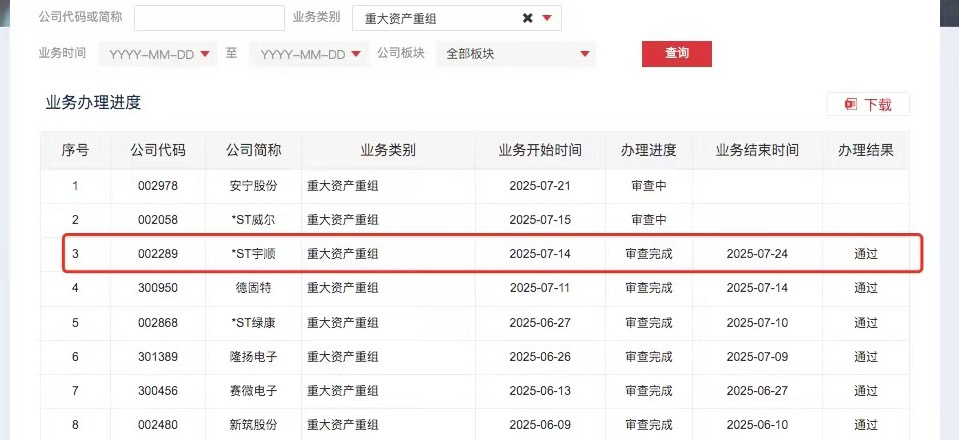Image resolution: width=959 pixels, height=440 pixels.
Task: Click the 公司代码 column header
Action: point(158,151)
